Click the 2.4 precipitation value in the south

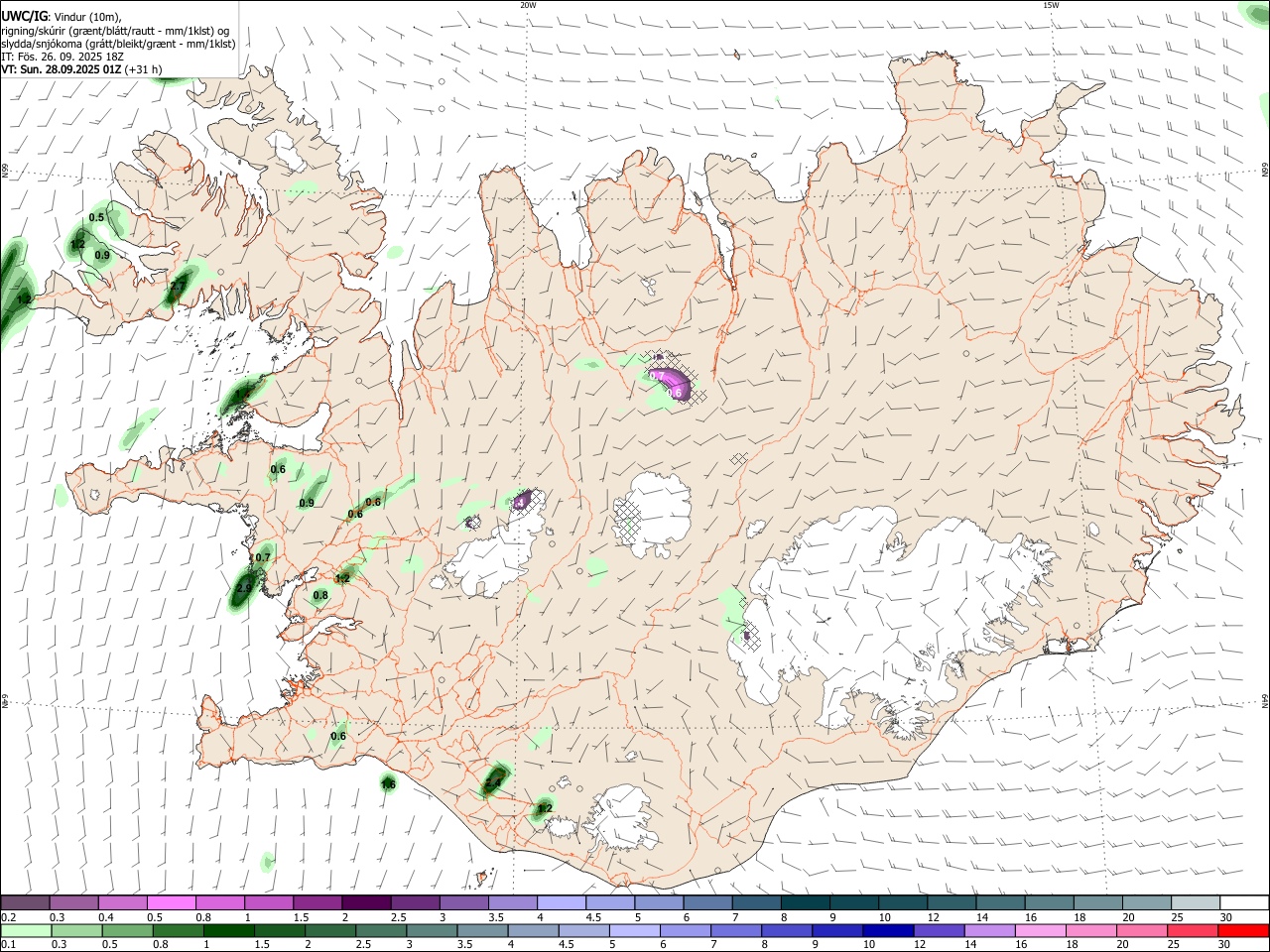point(493,783)
